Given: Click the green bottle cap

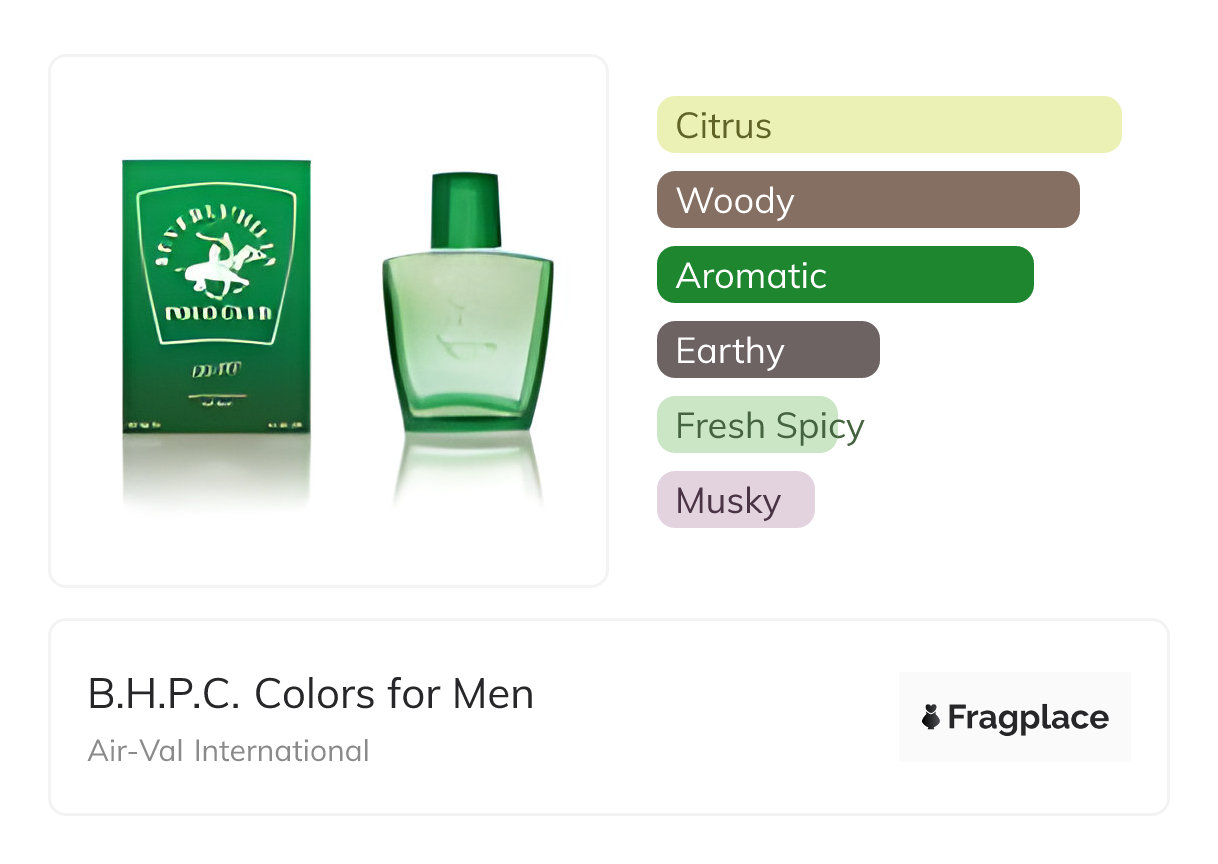Looking at the screenshot, I should click(466, 210).
